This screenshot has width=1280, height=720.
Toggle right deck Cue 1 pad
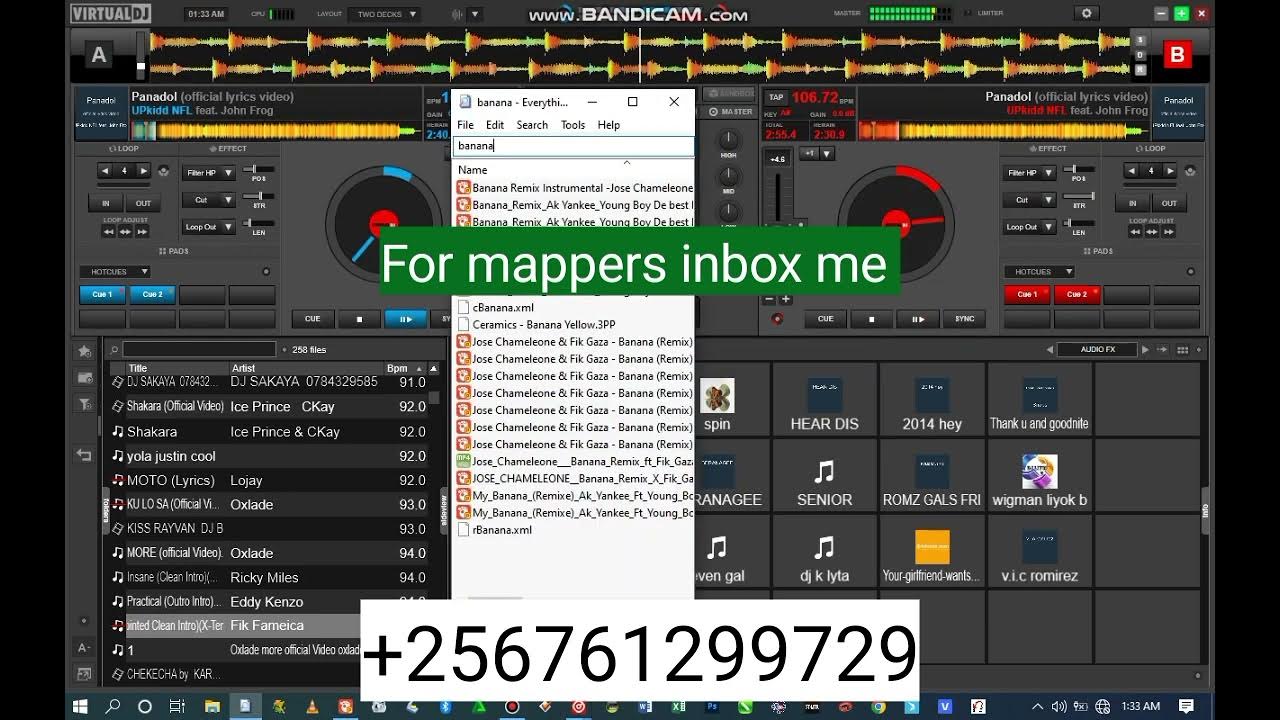[x=1027, y=295]
